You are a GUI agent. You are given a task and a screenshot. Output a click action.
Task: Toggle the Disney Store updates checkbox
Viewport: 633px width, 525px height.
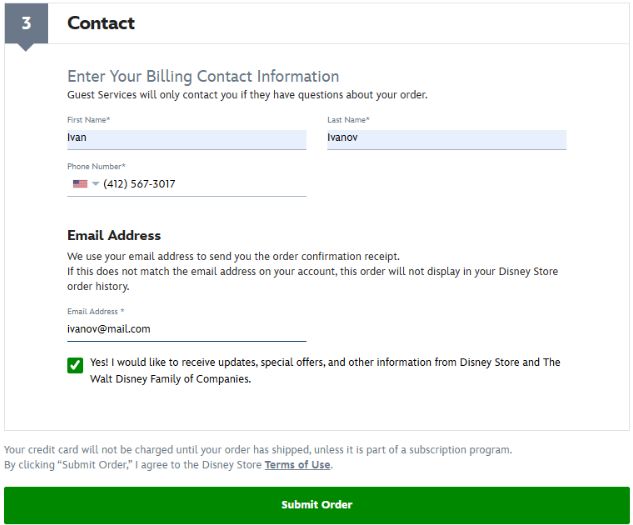tap(75, 365)
